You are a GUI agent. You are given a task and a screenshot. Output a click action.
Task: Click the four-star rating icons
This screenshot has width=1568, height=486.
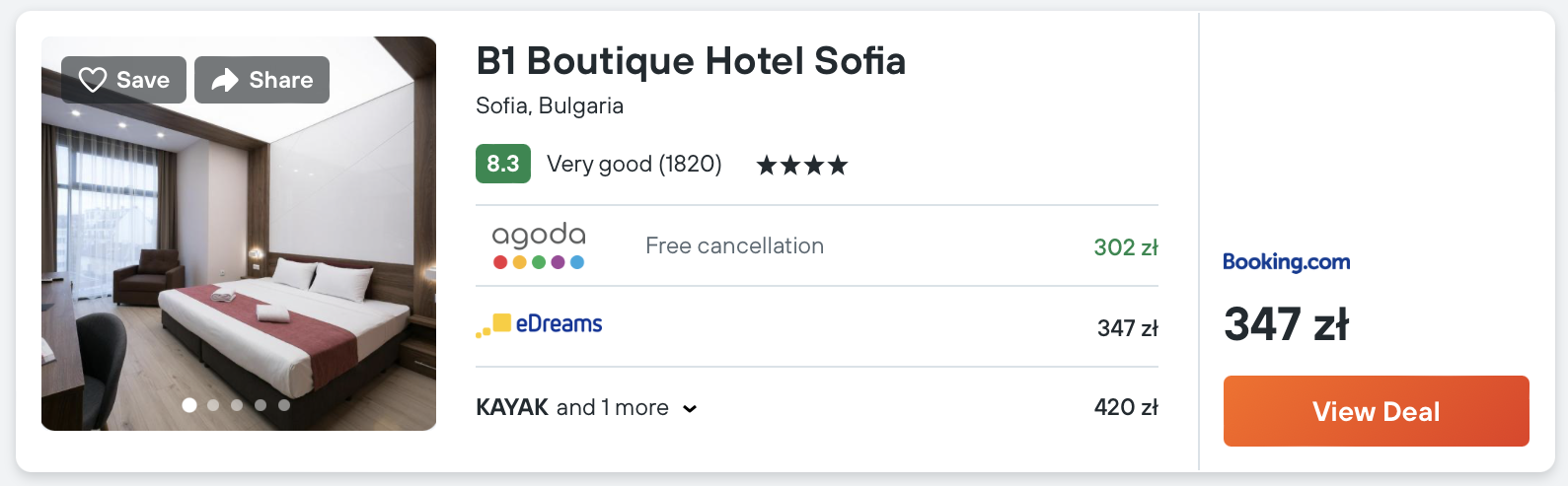click(x=801, y=165)
